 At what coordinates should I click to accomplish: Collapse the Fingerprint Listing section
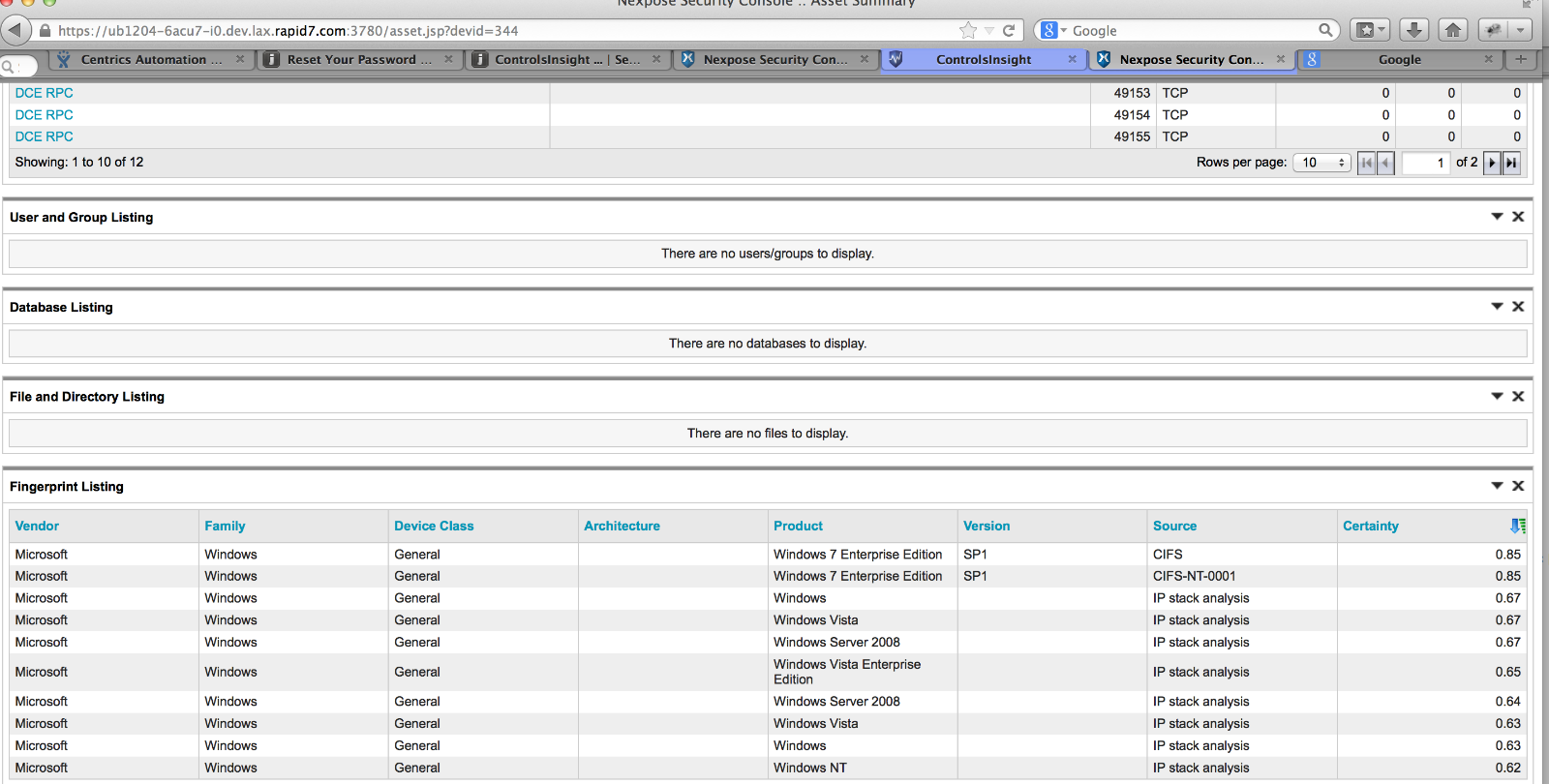click(x=1497, y=486)
